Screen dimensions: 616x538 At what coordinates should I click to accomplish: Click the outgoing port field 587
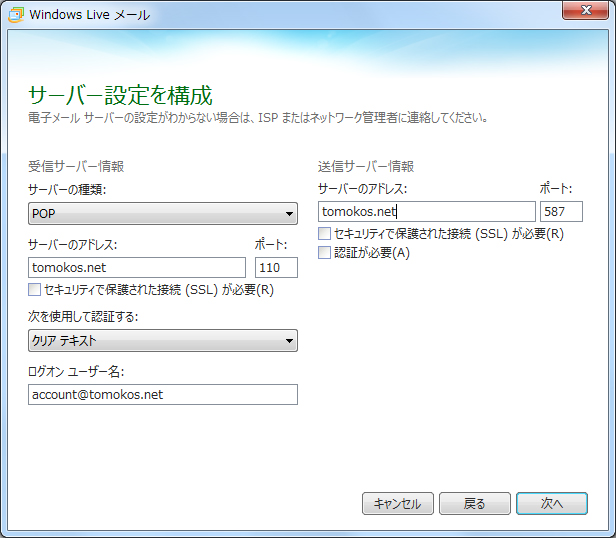[x=561, y=212]
